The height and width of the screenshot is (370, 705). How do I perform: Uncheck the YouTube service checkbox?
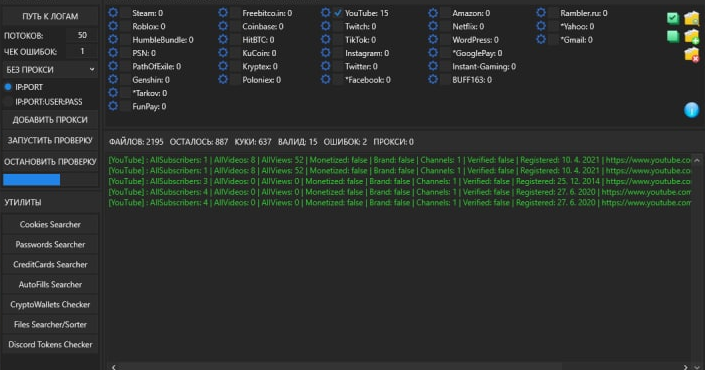point(338,13)
